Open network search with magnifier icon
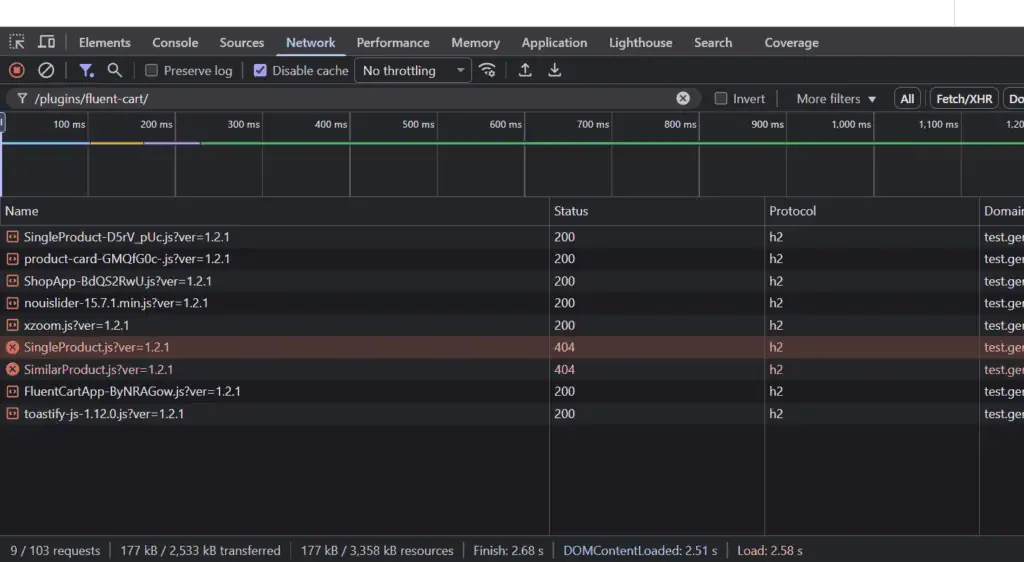Image resolution: width=1024 pixels, height=562 pixels. [x=115, y=70]
